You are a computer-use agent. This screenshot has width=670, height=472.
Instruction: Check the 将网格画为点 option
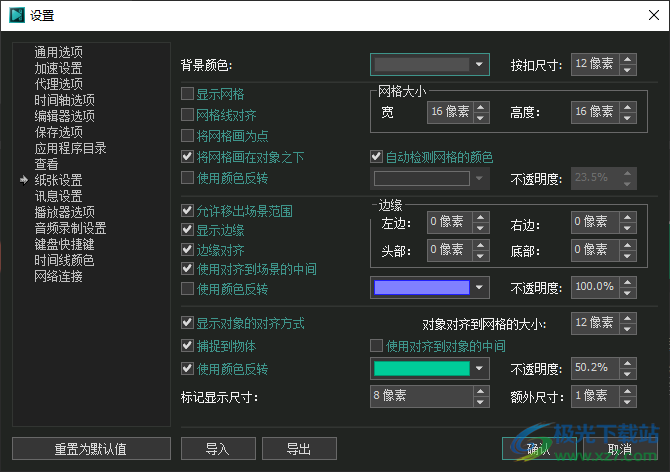pyautogui.click(x=187, y=135)
